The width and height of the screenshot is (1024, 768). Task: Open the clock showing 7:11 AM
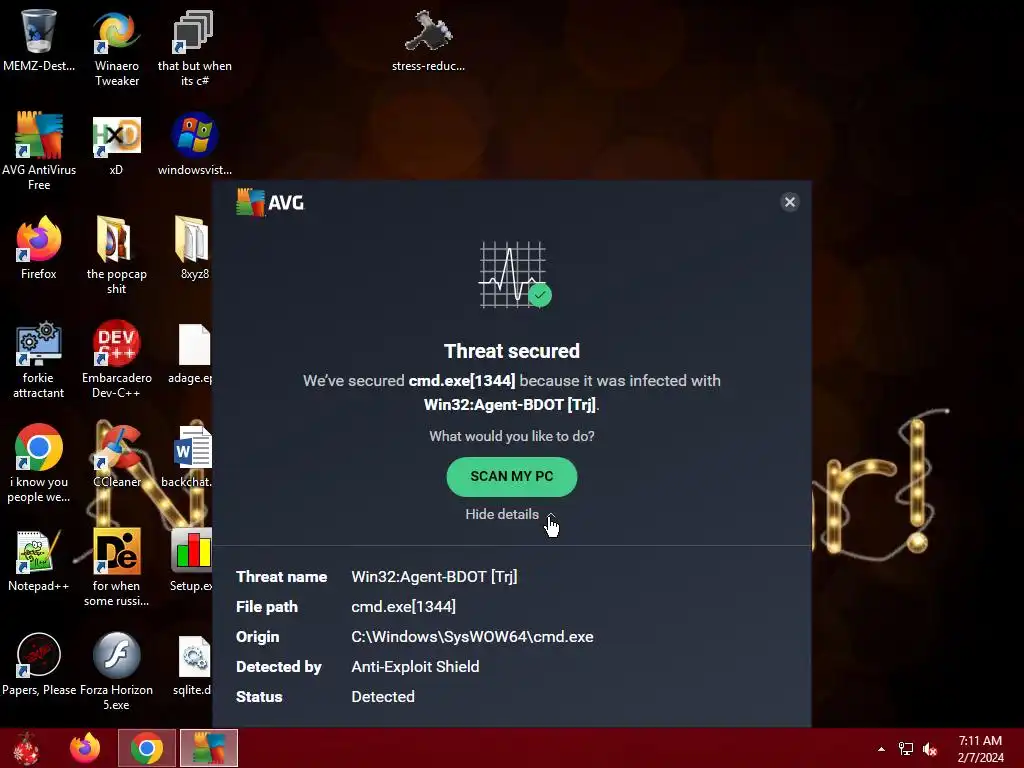pyautogui.click(x=980, y=749)
